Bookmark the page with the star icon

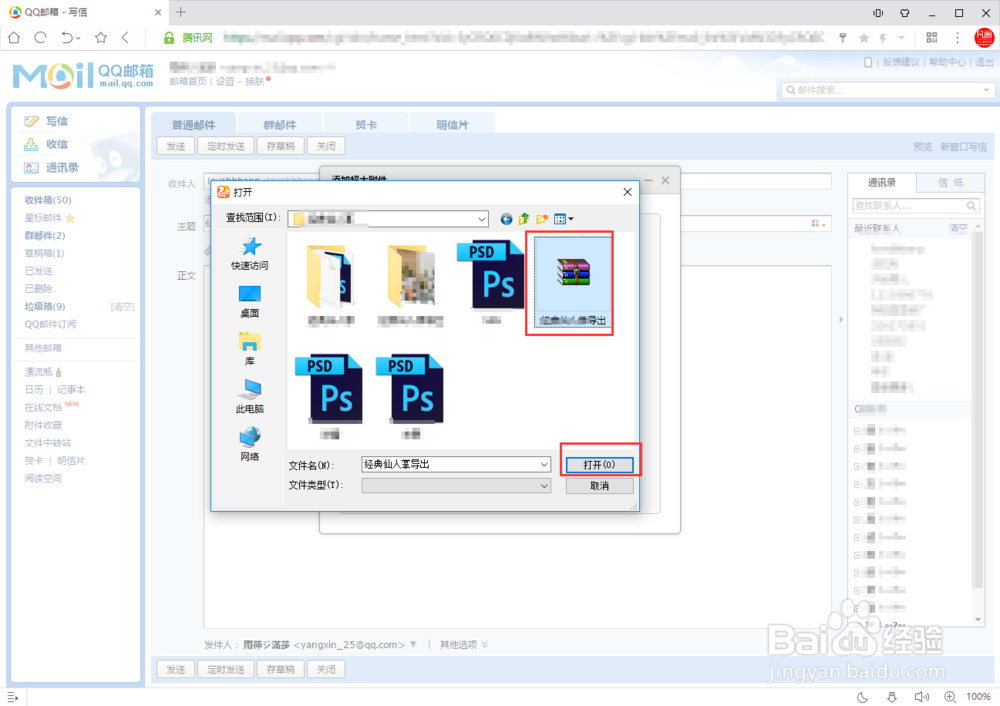pyautogui.click(x=101, y=38)
